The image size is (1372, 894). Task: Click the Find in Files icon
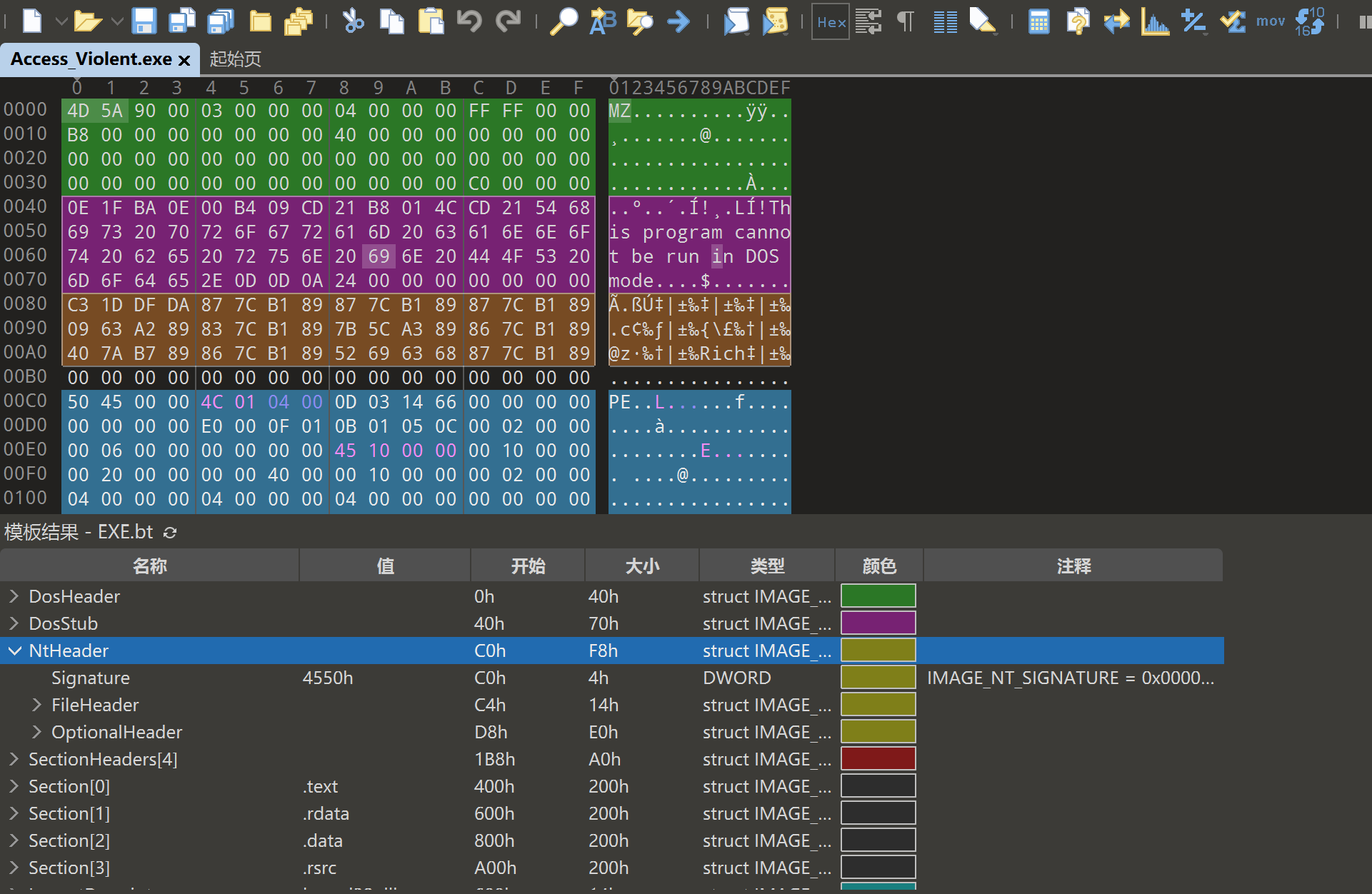(640, 21)
